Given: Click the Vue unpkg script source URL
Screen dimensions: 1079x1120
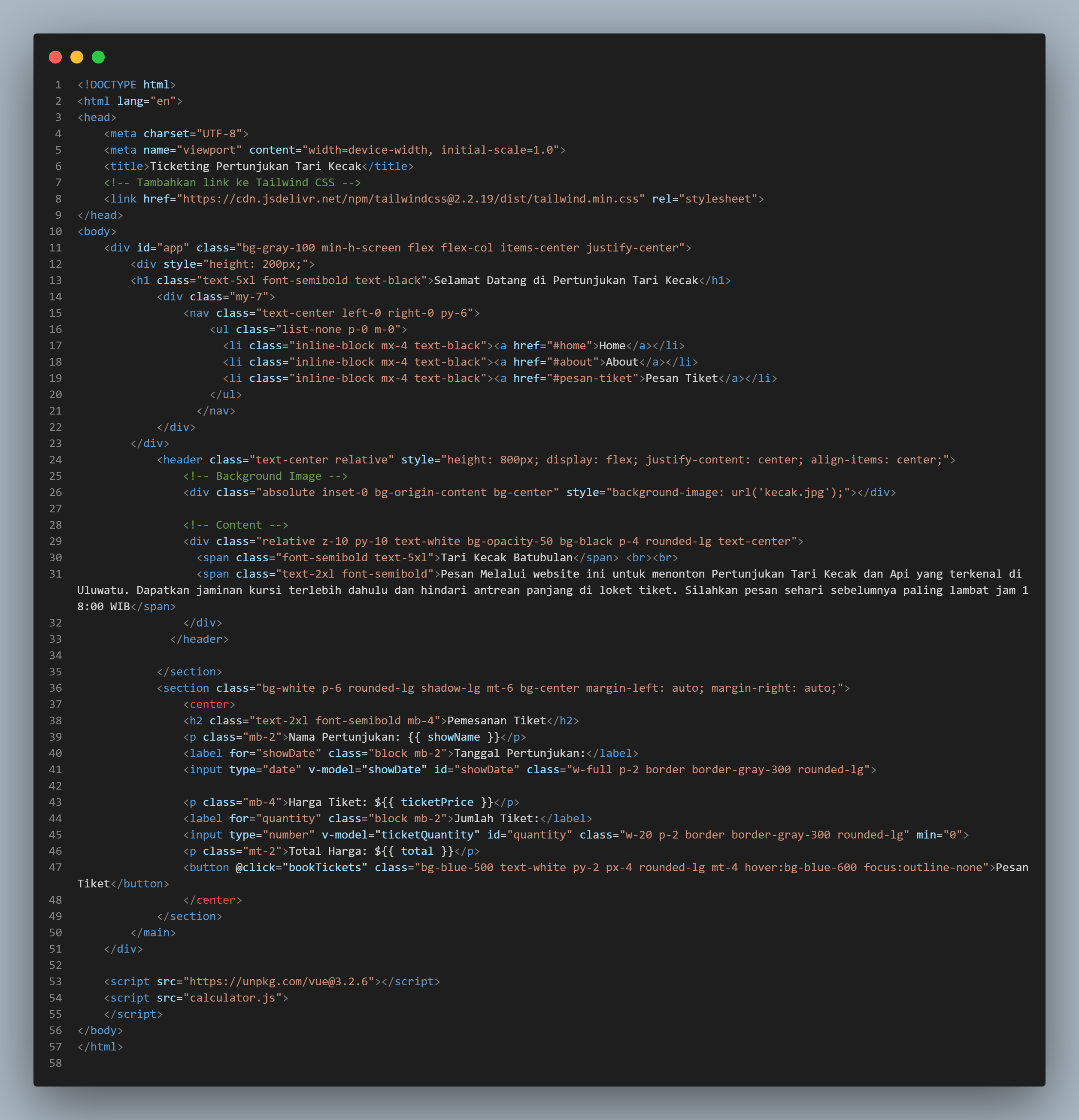Looking at the screenshot, I should (280, 981).
